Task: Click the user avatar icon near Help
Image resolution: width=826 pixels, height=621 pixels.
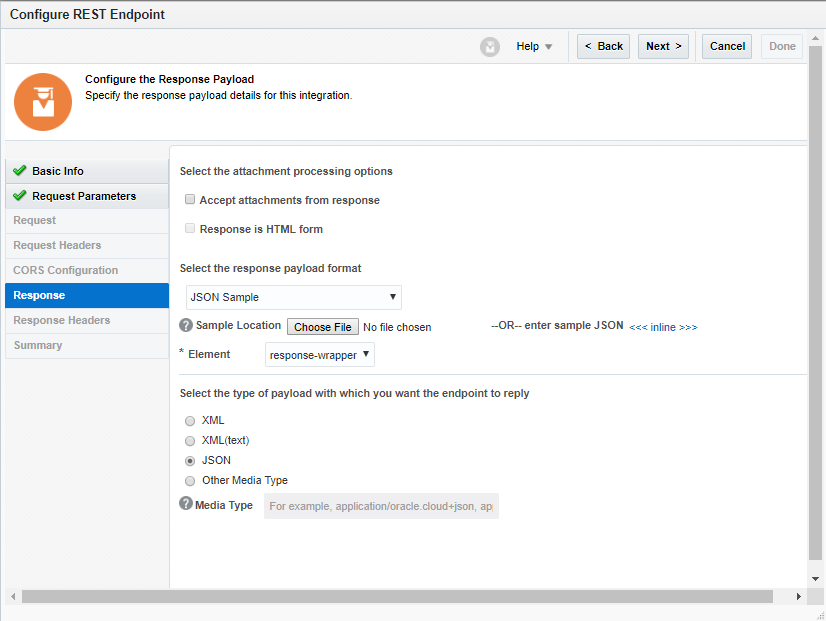Action: [x=489, y=46]
